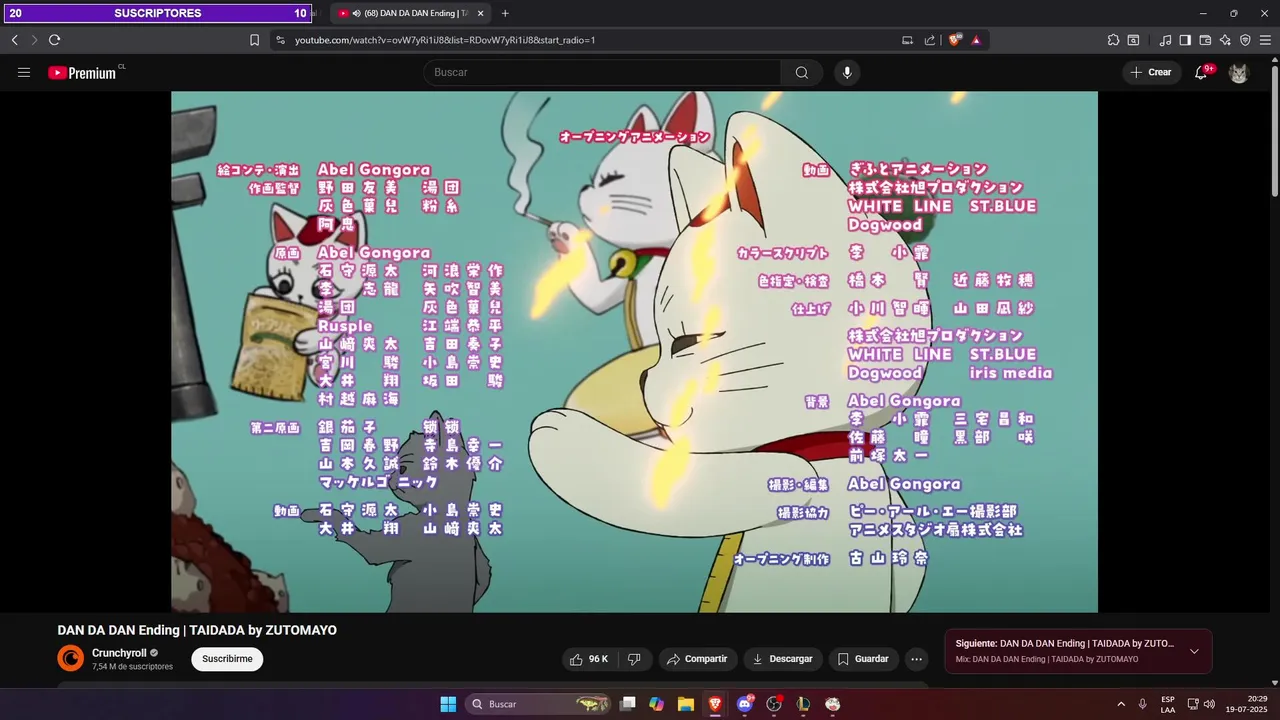Click the page vertical scrollbar
The width and height of the screenshot is (1280, 720).
click(x=1274, y=130)
